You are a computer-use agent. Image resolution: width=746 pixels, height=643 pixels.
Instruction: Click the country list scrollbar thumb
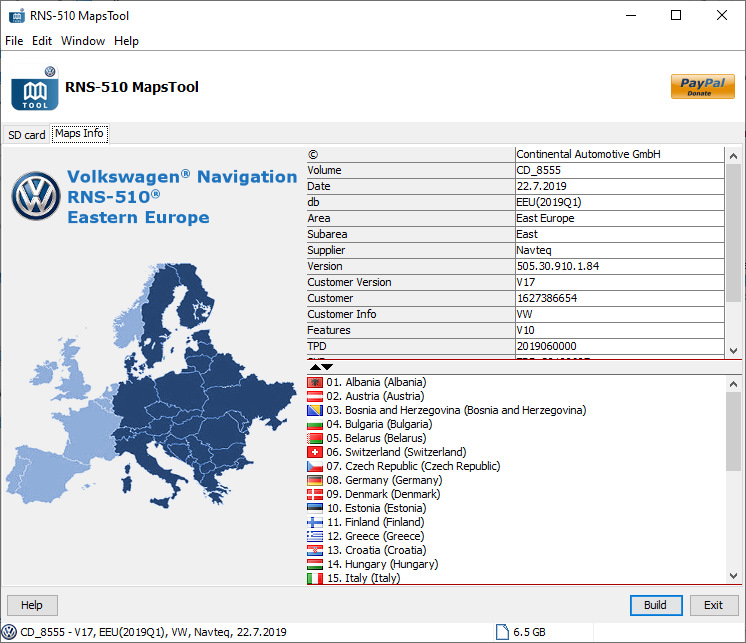pyautogui.click(x=733, y=432)
